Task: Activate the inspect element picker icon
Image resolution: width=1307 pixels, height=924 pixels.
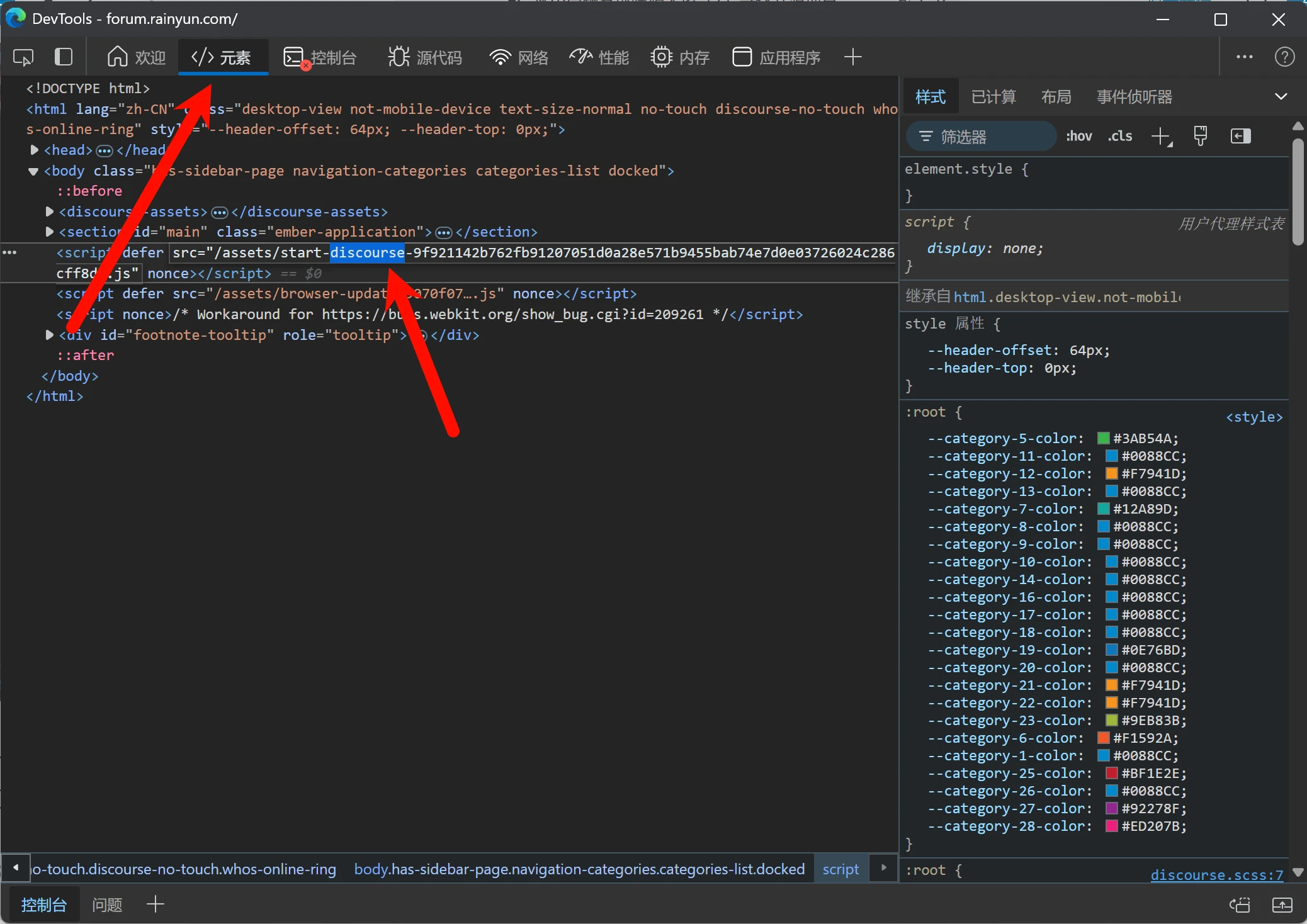Action: (x=23, y=57)
